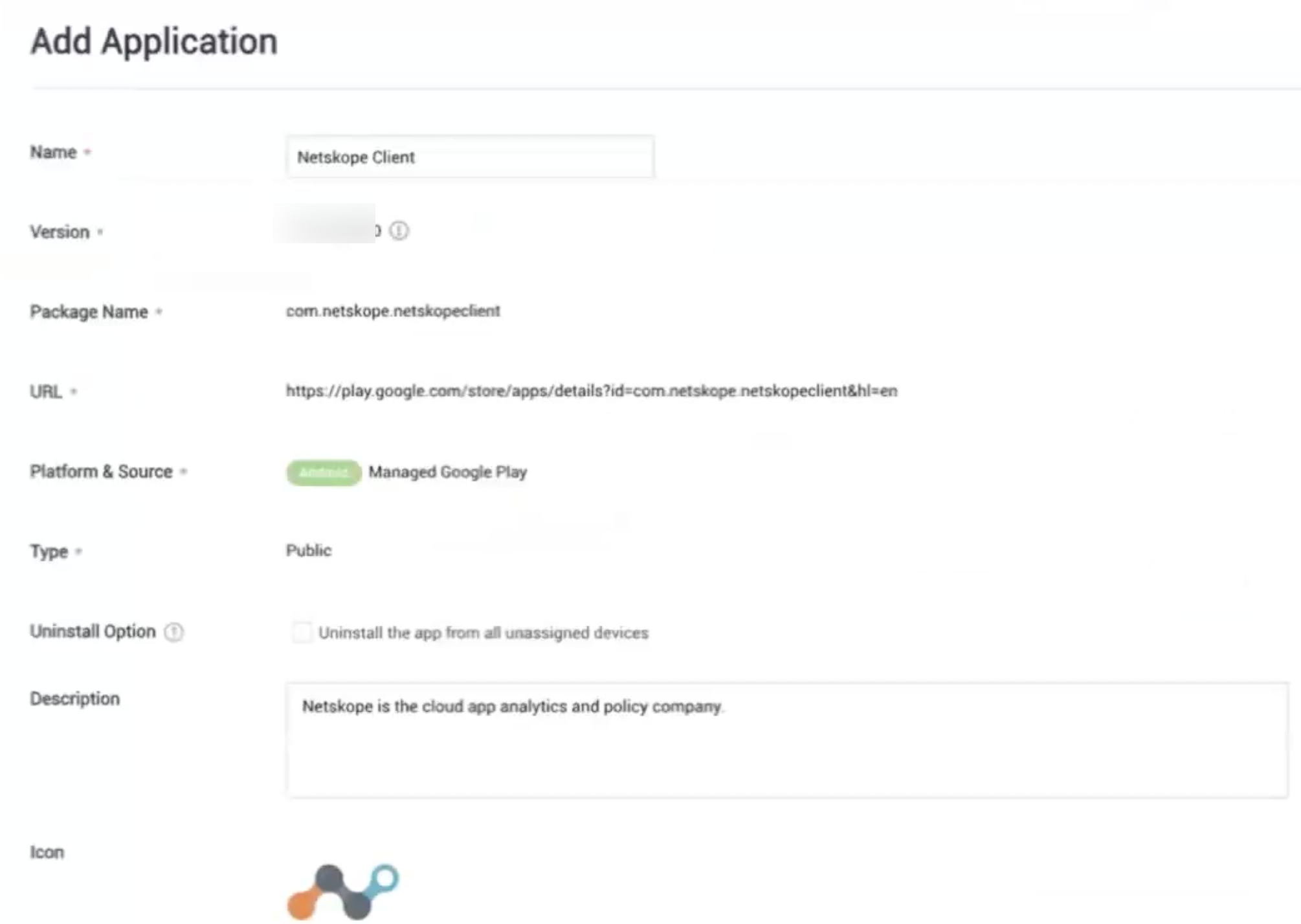Click the Icon field label
1301x924 pixels.
tap(47, 852)
